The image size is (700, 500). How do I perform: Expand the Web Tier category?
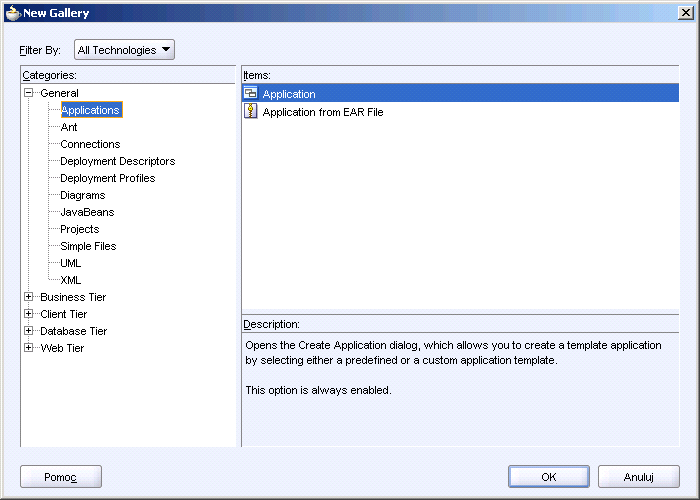click(x=29, y=348)
